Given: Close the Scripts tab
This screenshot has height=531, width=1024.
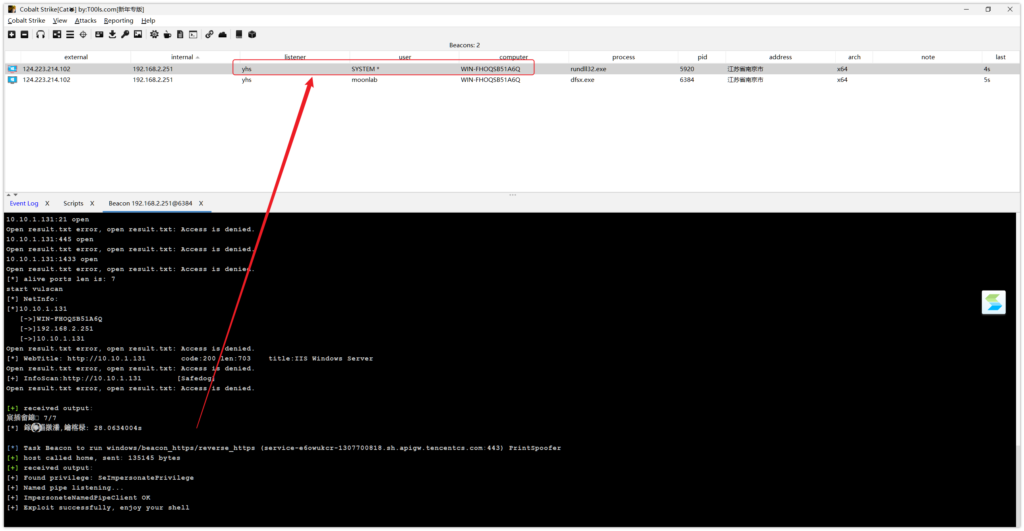Looking at the screenshot, I should pos(92,204).
